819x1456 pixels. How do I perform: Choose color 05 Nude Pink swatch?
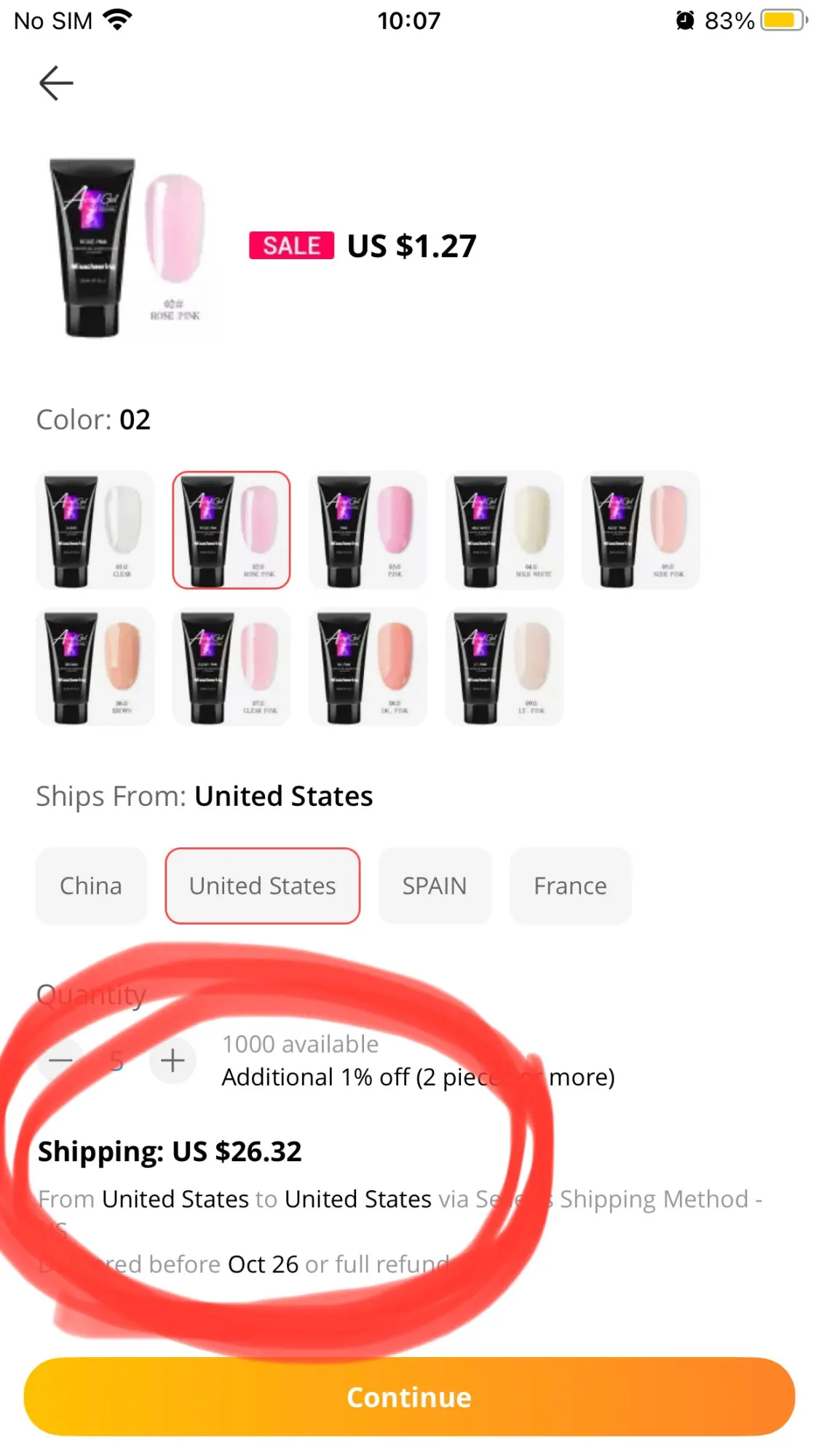pyautogui.click(x=641, y=530)
